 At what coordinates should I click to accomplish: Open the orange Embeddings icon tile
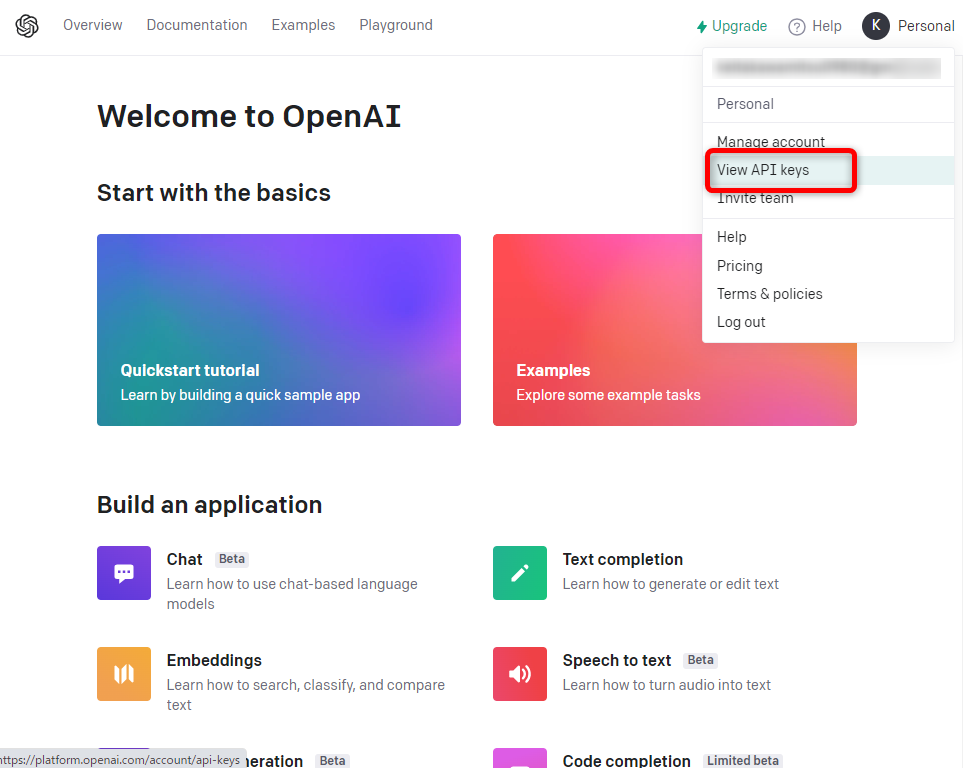(x=124, y=673)
